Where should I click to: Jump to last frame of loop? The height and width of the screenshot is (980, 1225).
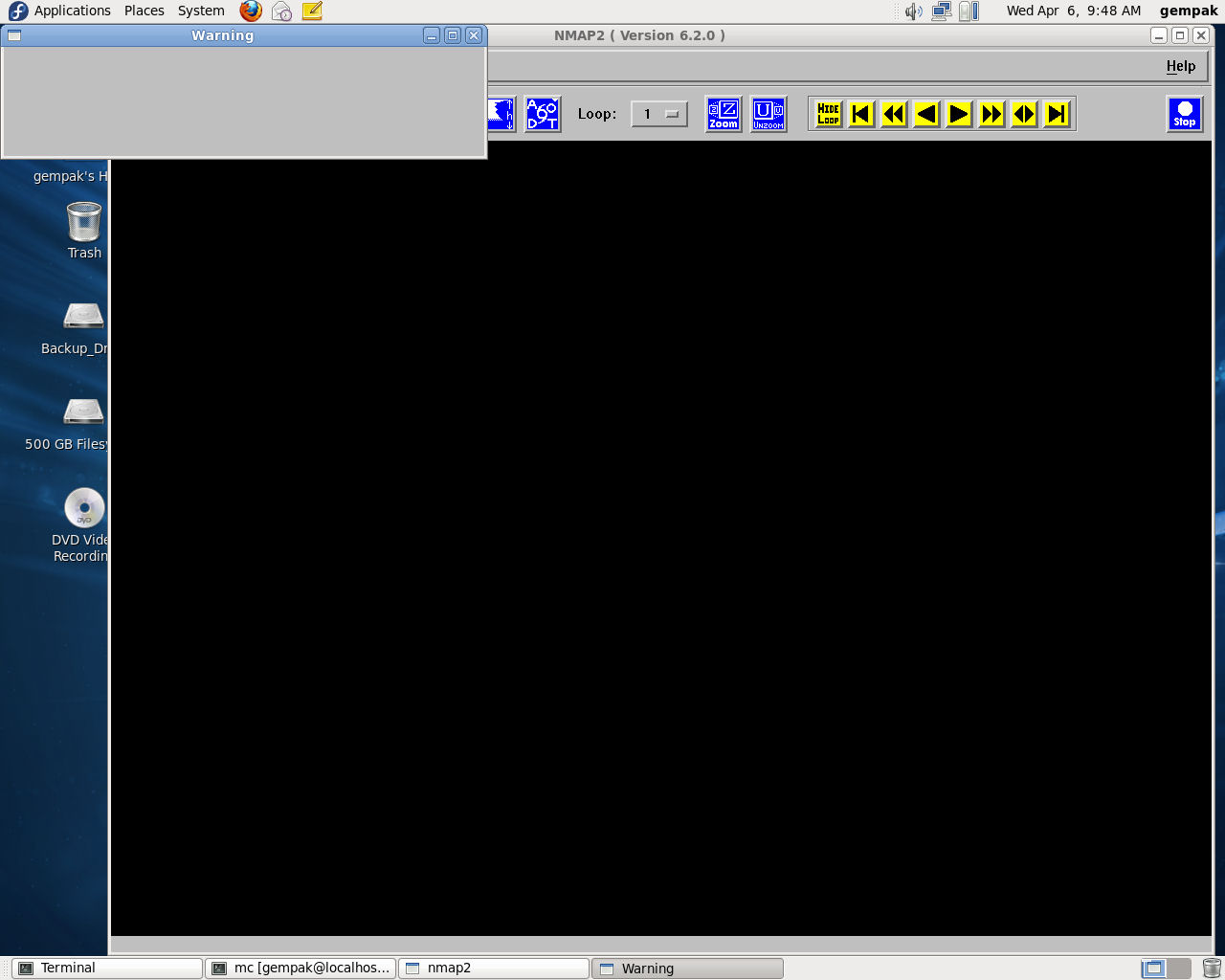tap(1057, 114)
